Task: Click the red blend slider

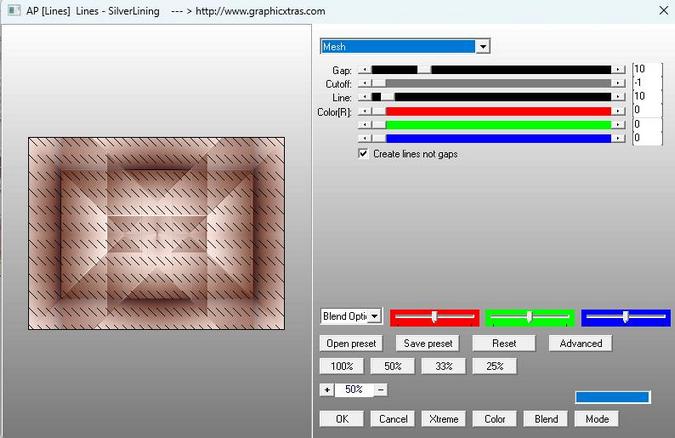Action: [x=434, y=317]
